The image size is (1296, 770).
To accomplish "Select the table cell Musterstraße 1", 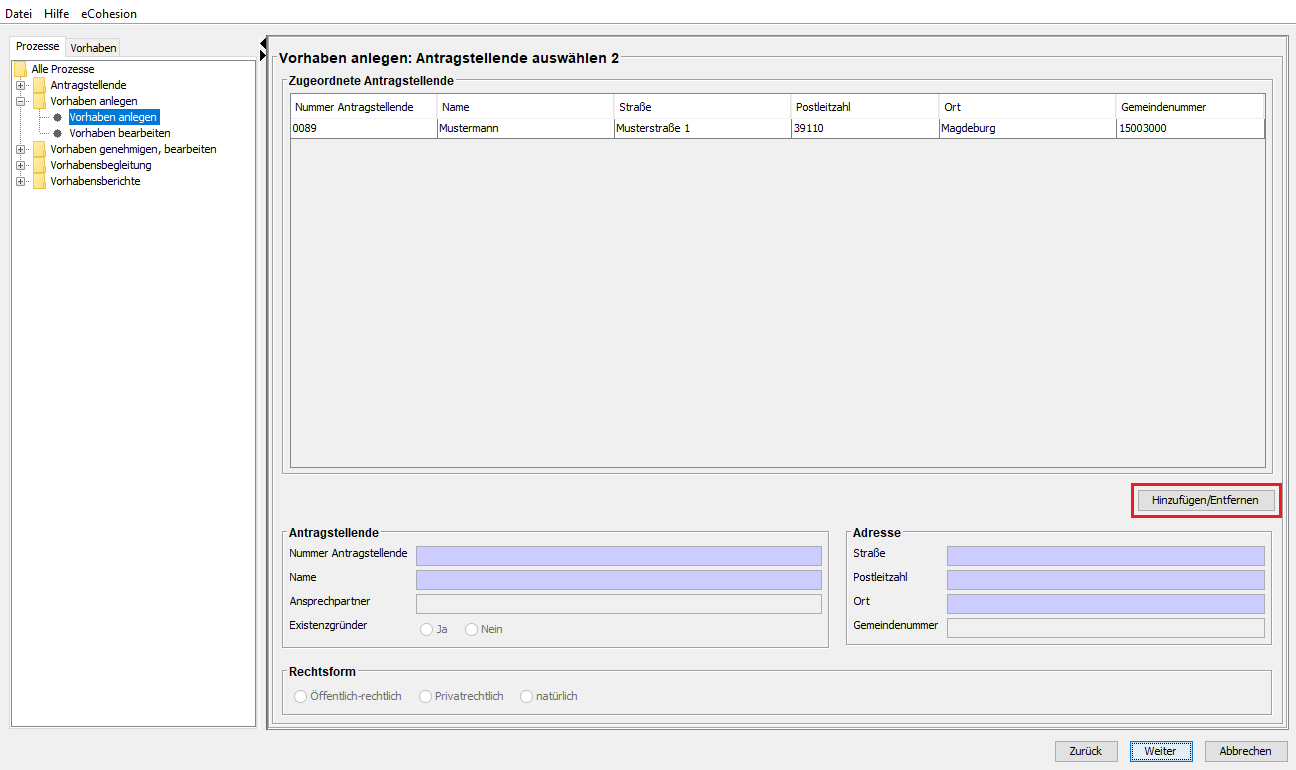I will tap(703, 128).
